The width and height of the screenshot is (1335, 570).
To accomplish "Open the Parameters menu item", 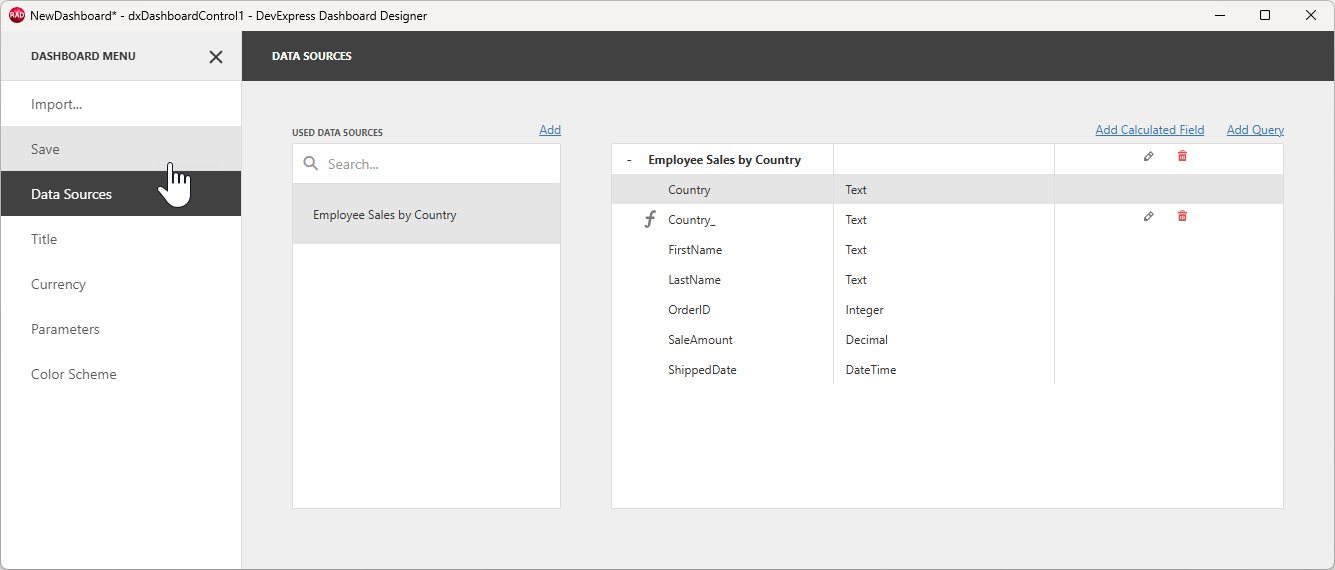I will 121,329.
